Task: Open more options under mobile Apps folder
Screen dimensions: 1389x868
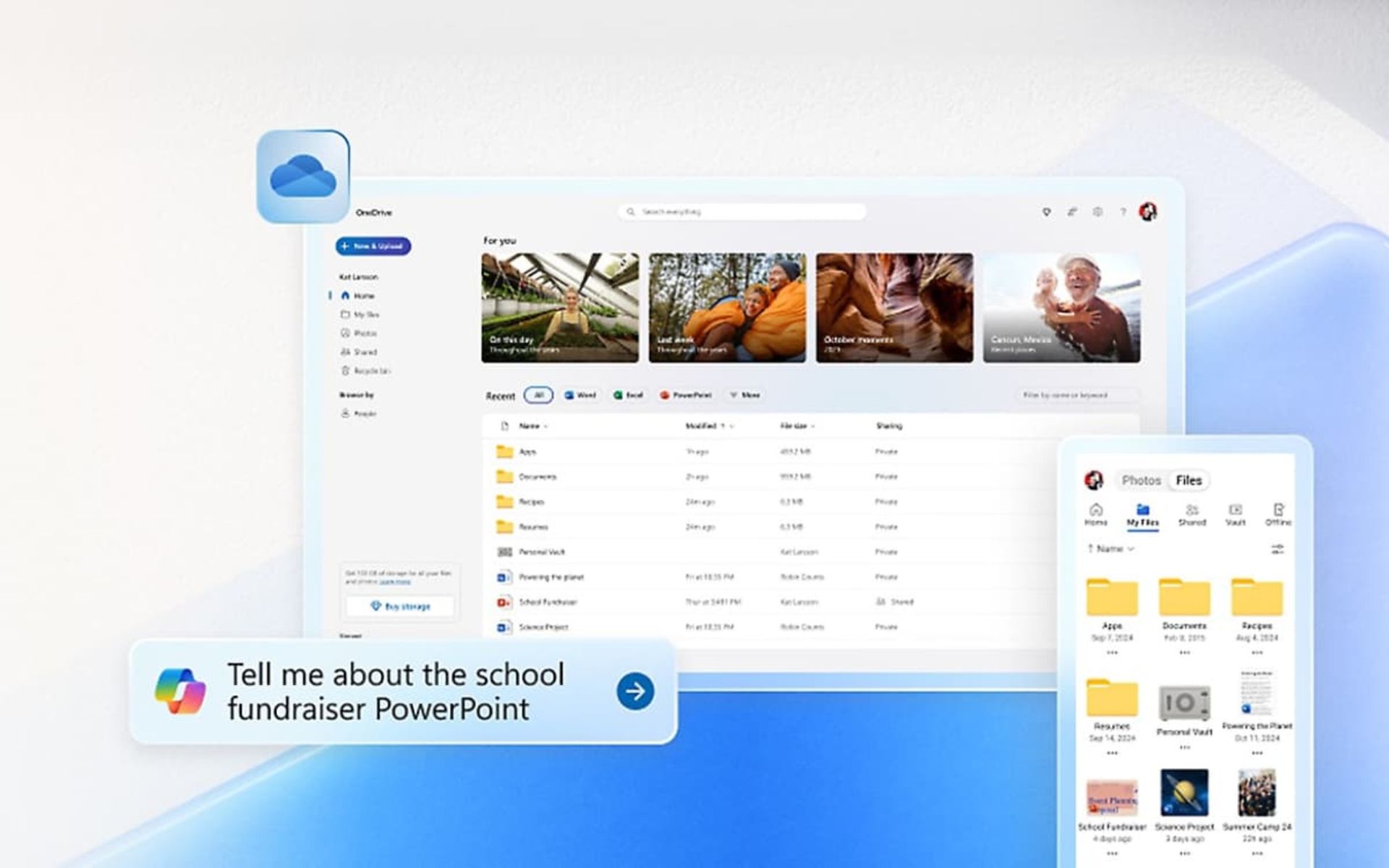Action: click(x=1112, y=652)
